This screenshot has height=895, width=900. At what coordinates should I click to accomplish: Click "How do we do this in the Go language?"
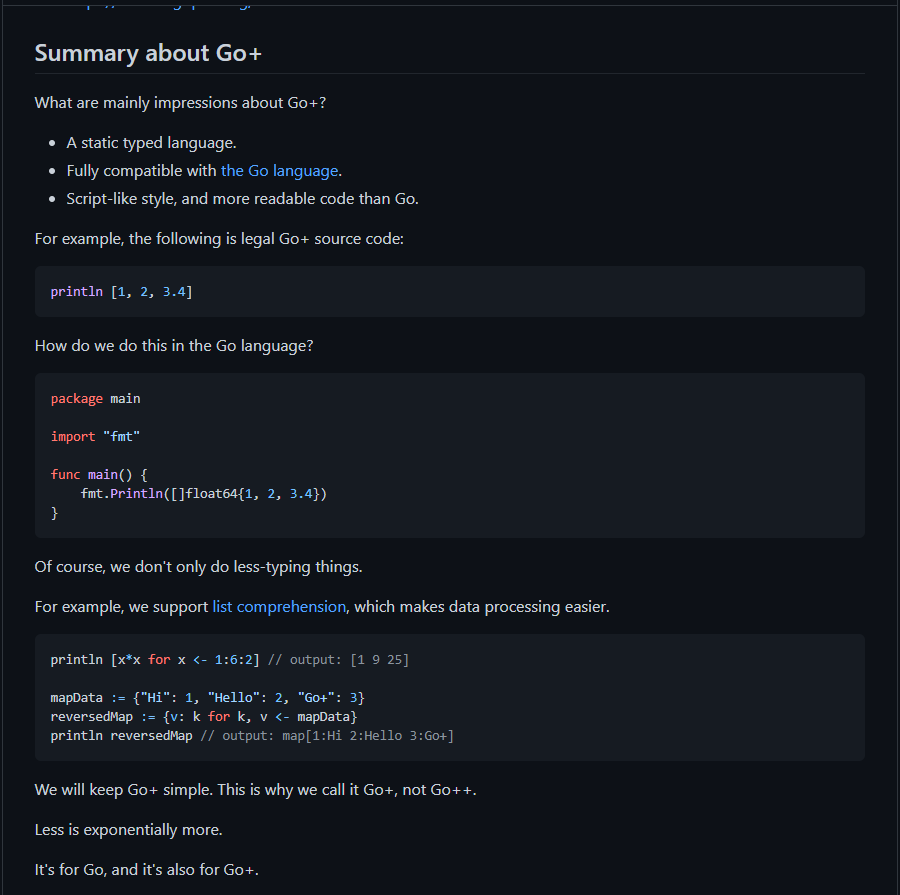pyautogui.click(x=174, y=346)
